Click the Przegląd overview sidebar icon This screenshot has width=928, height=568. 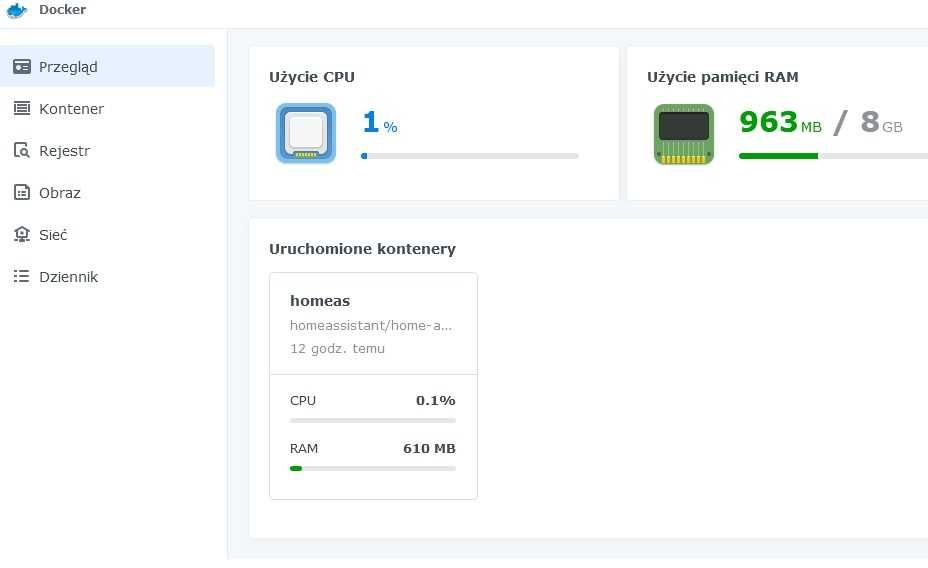click(x=21, y=67)
